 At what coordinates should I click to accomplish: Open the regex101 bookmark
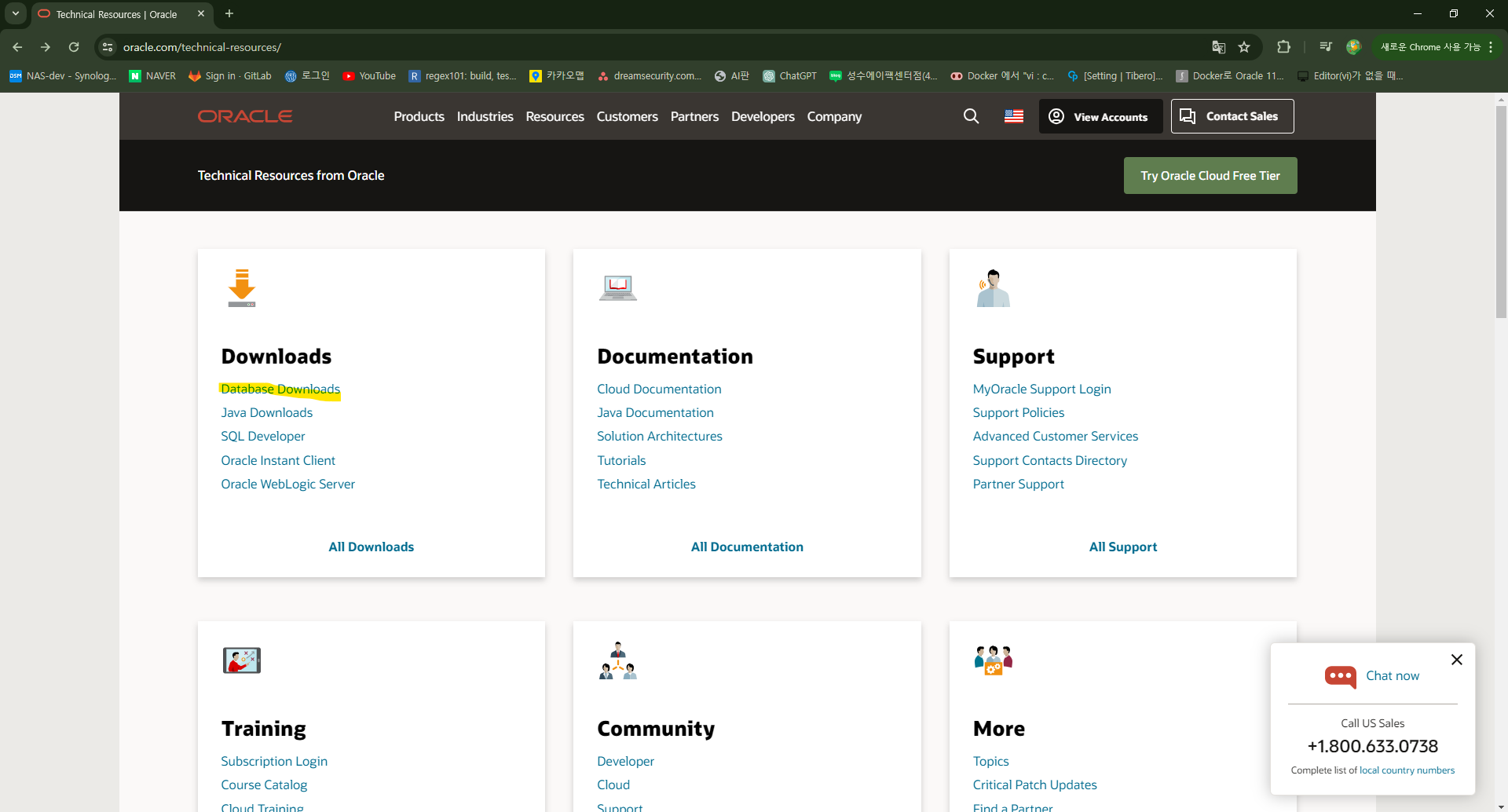pyautogui.click(x=463, y=76)
